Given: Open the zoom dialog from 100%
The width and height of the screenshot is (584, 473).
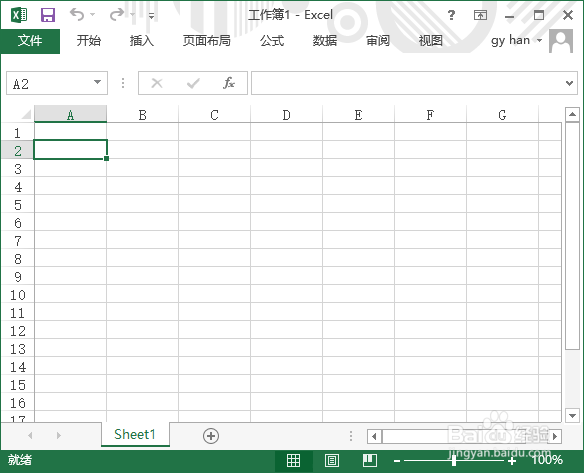Looking at the screenshot, I should pos(547,460).
